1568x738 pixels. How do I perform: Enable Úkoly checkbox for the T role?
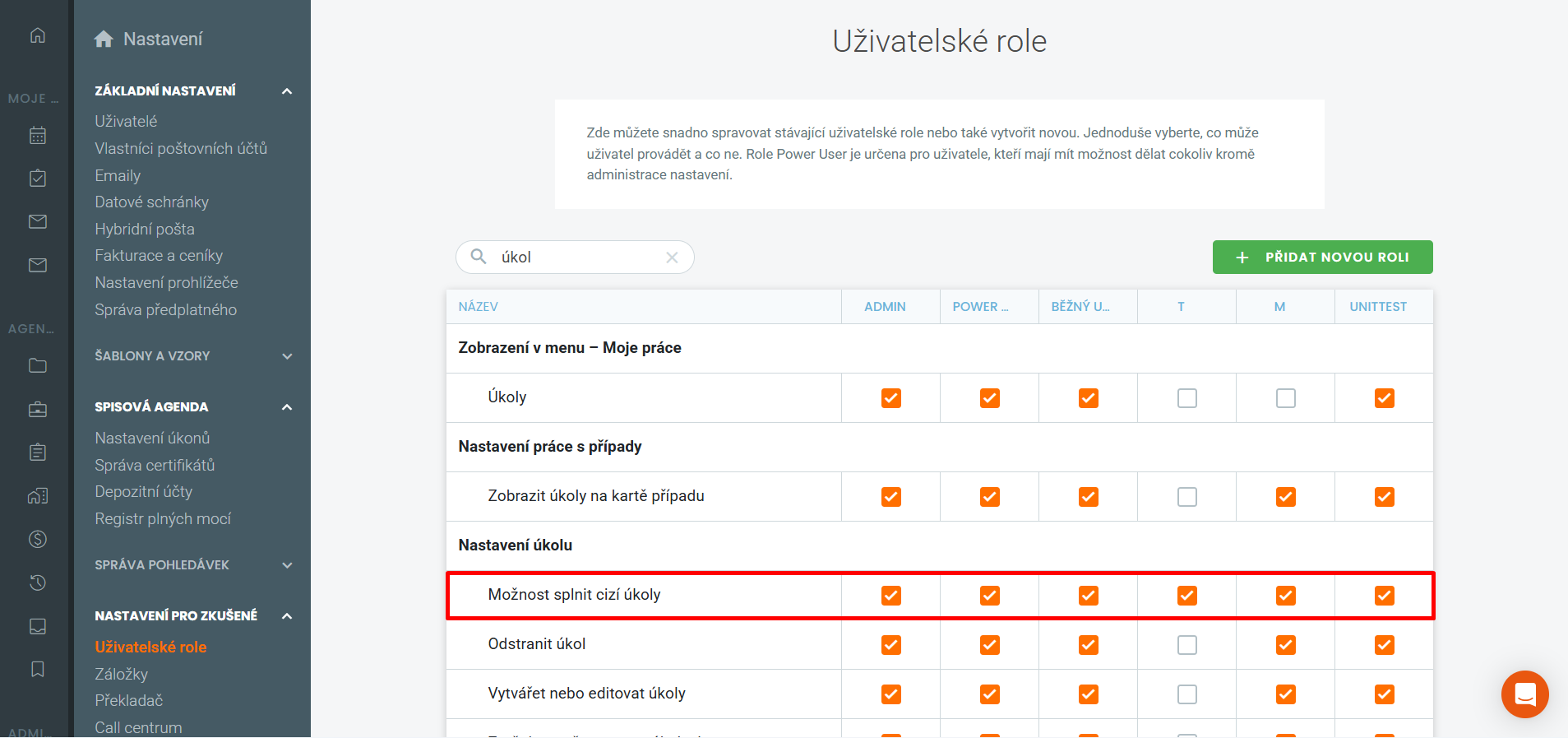pos(1186,398)
